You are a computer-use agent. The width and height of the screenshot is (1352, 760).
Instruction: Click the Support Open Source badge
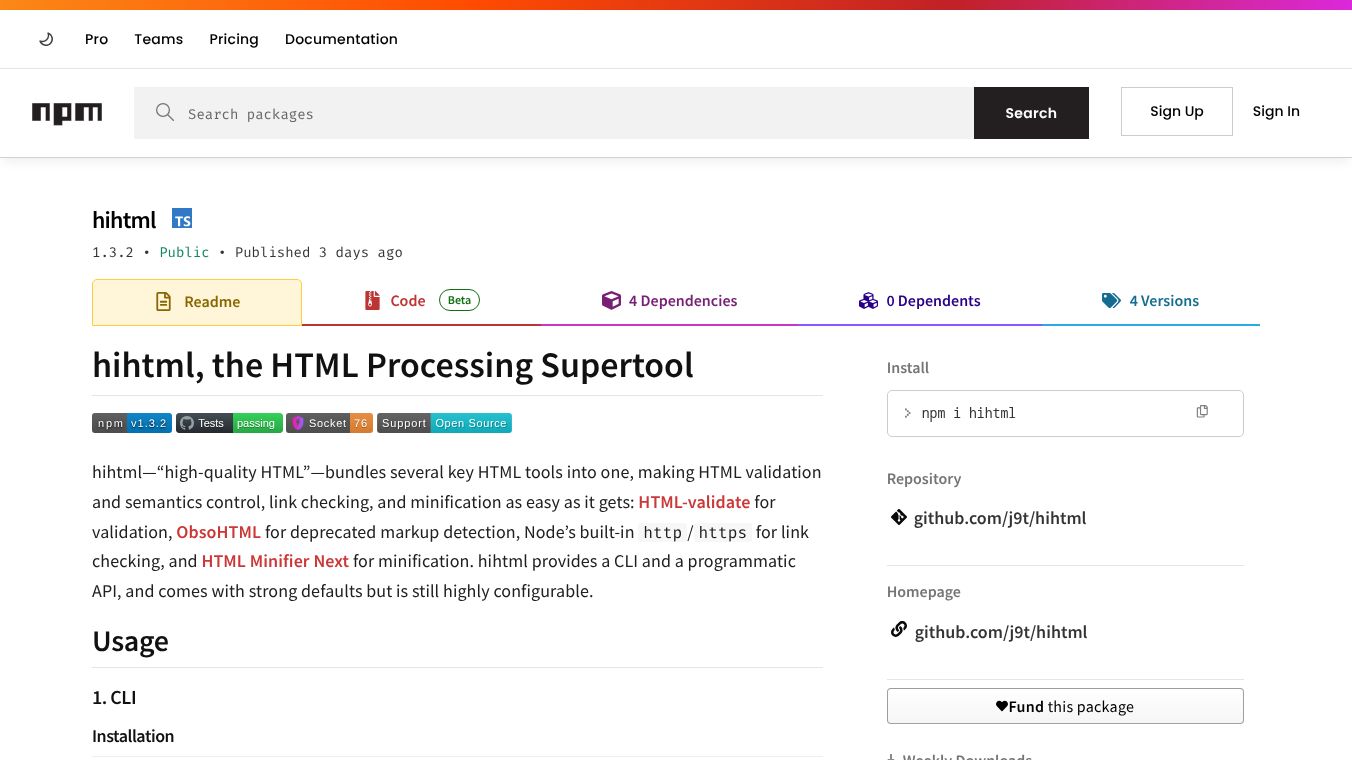click(444, 423)
